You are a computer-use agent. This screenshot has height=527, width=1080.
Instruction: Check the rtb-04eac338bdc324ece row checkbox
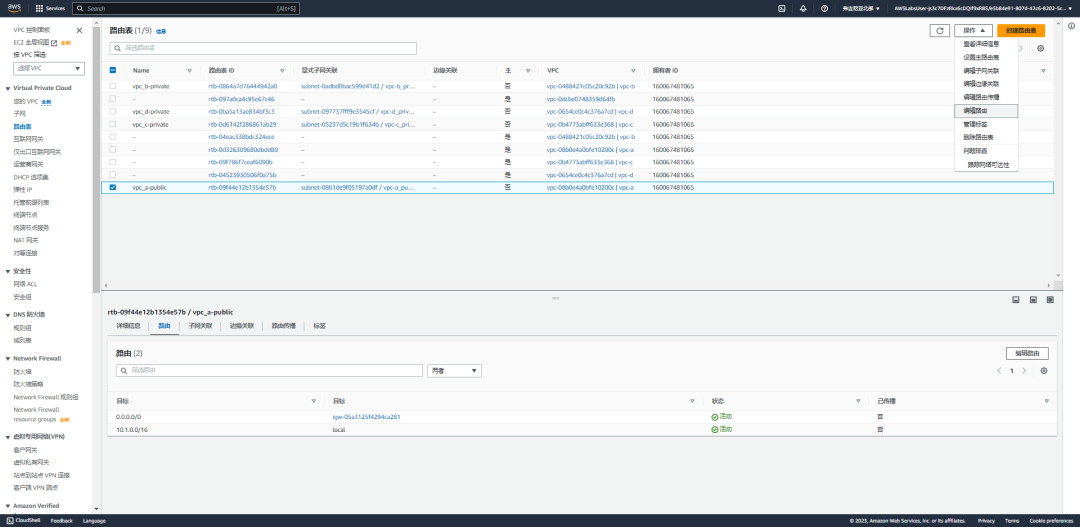coord(113,136)
